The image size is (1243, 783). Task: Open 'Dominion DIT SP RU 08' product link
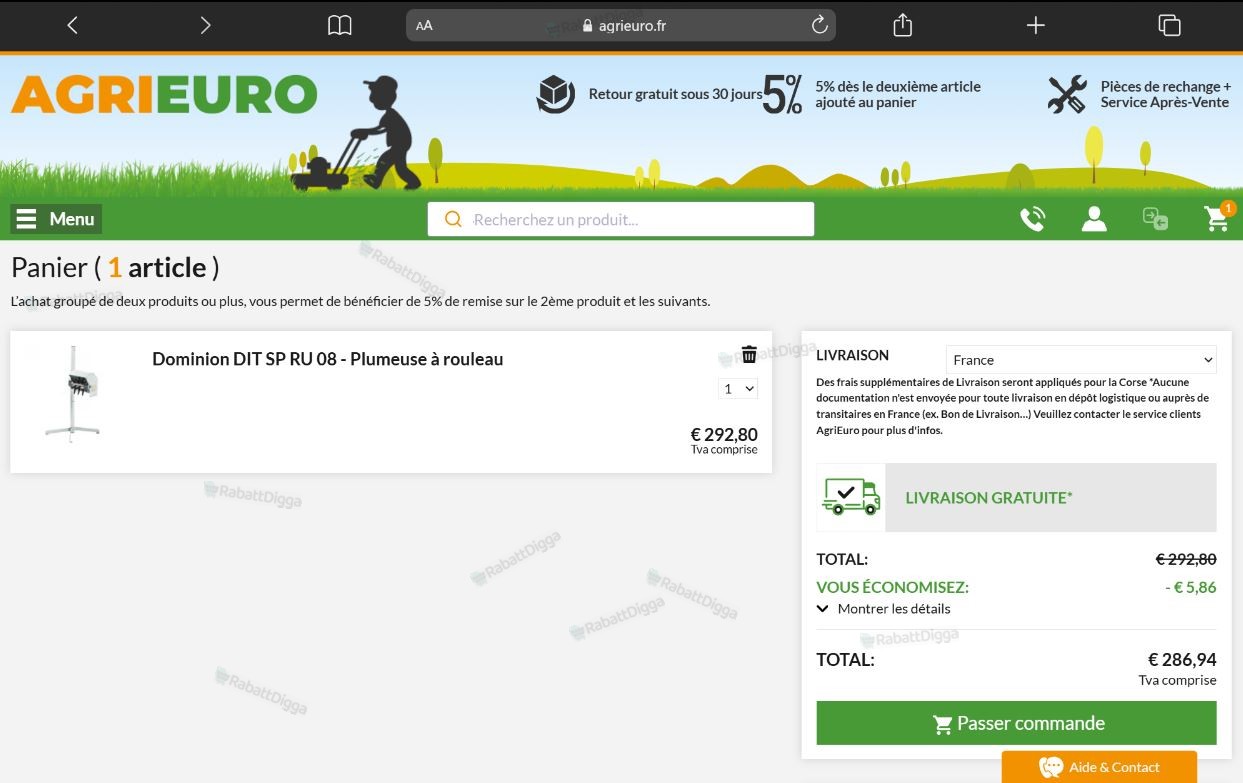pos(328,359)
